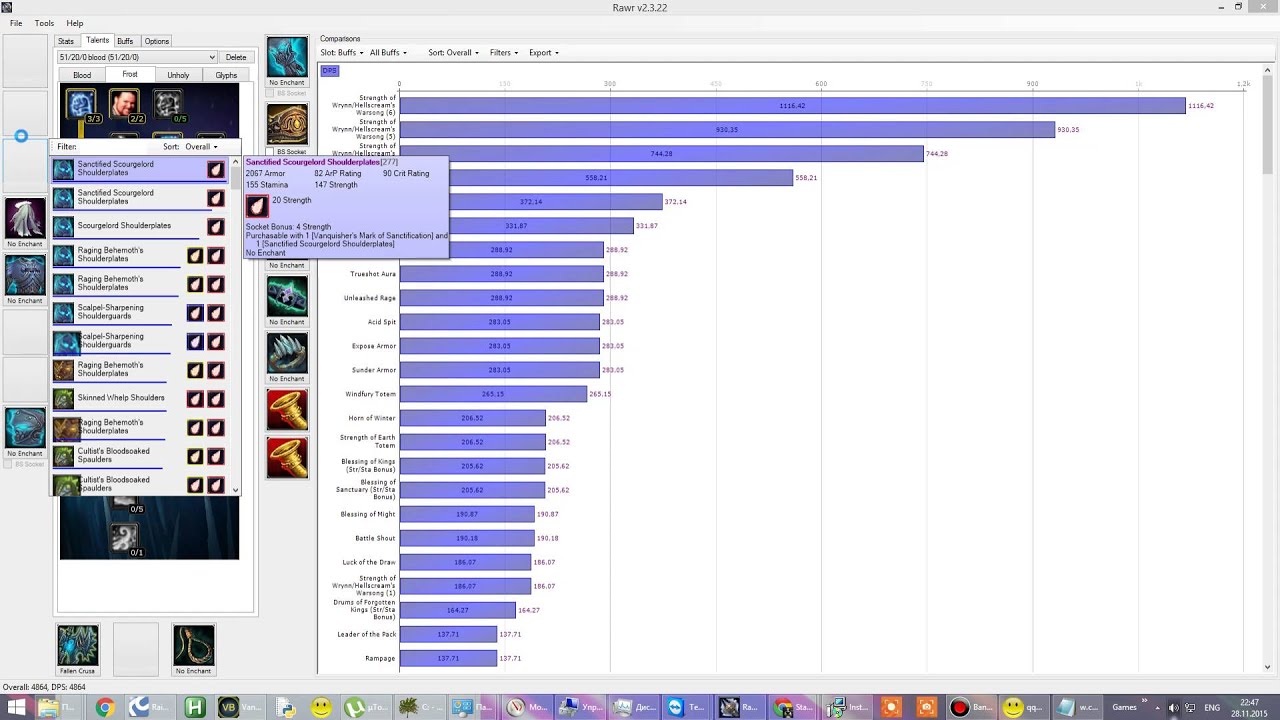Click the 2/2 Frost talent icon

click(124, 105)
